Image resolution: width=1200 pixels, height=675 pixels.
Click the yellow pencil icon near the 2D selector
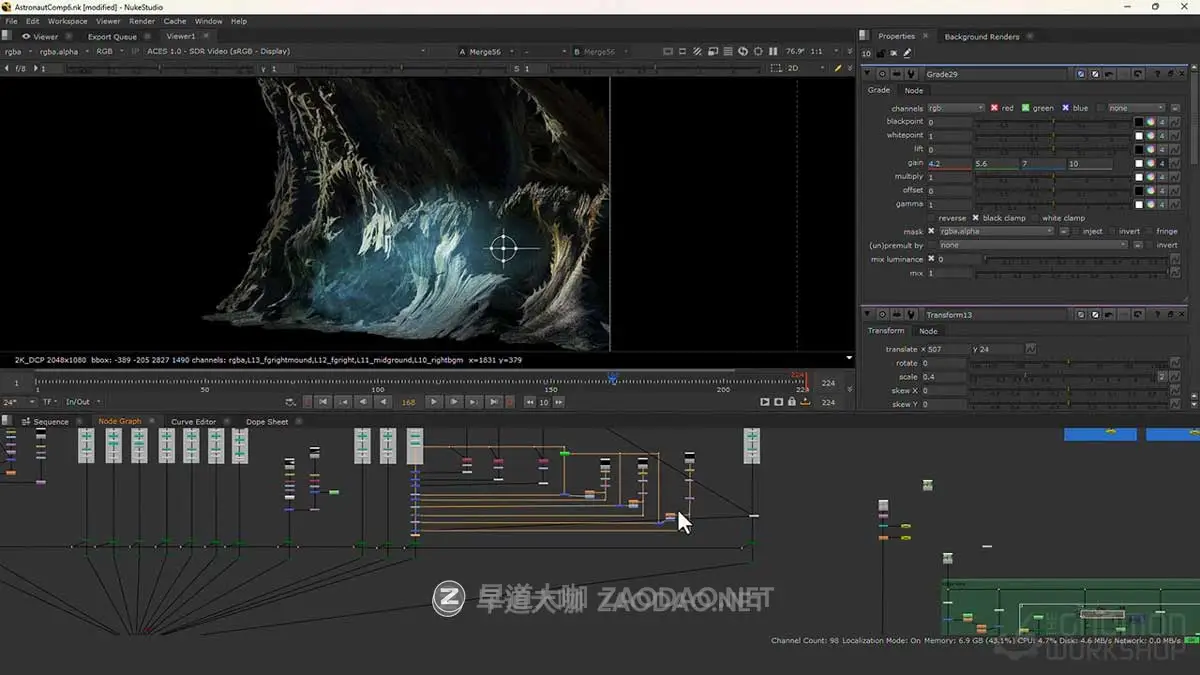click(x=839, y=67)
